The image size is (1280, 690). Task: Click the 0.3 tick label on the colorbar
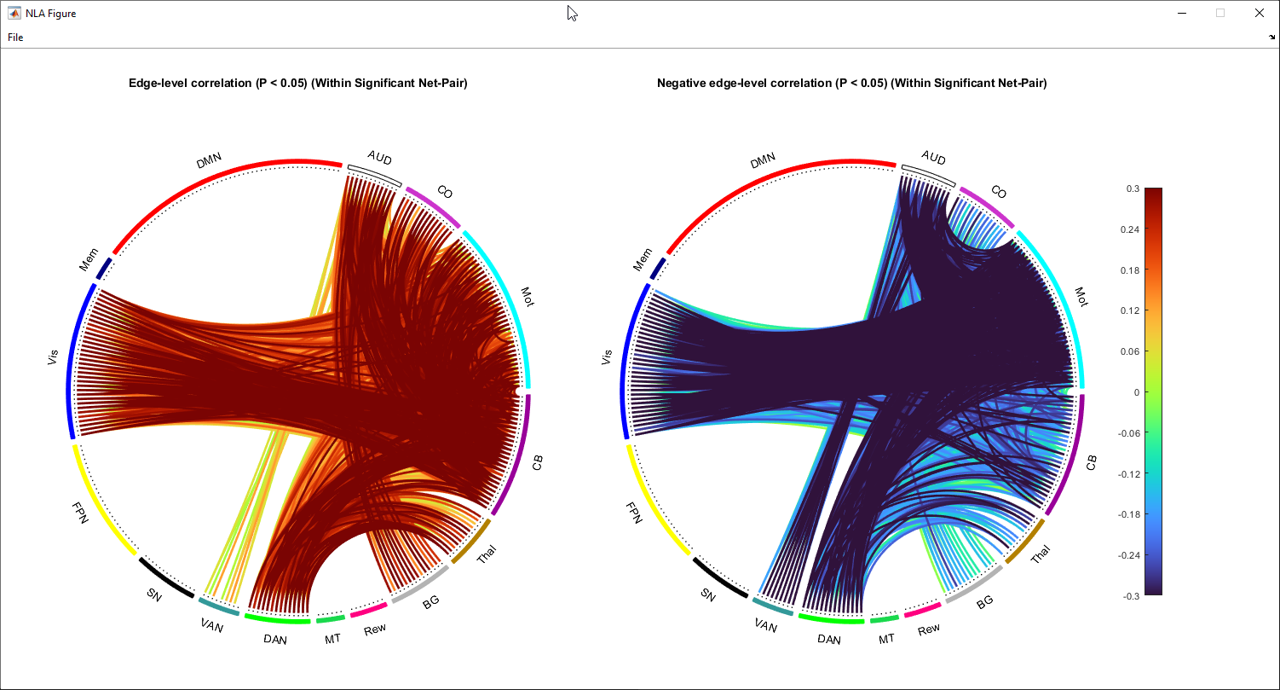(x=1132, y=188)
